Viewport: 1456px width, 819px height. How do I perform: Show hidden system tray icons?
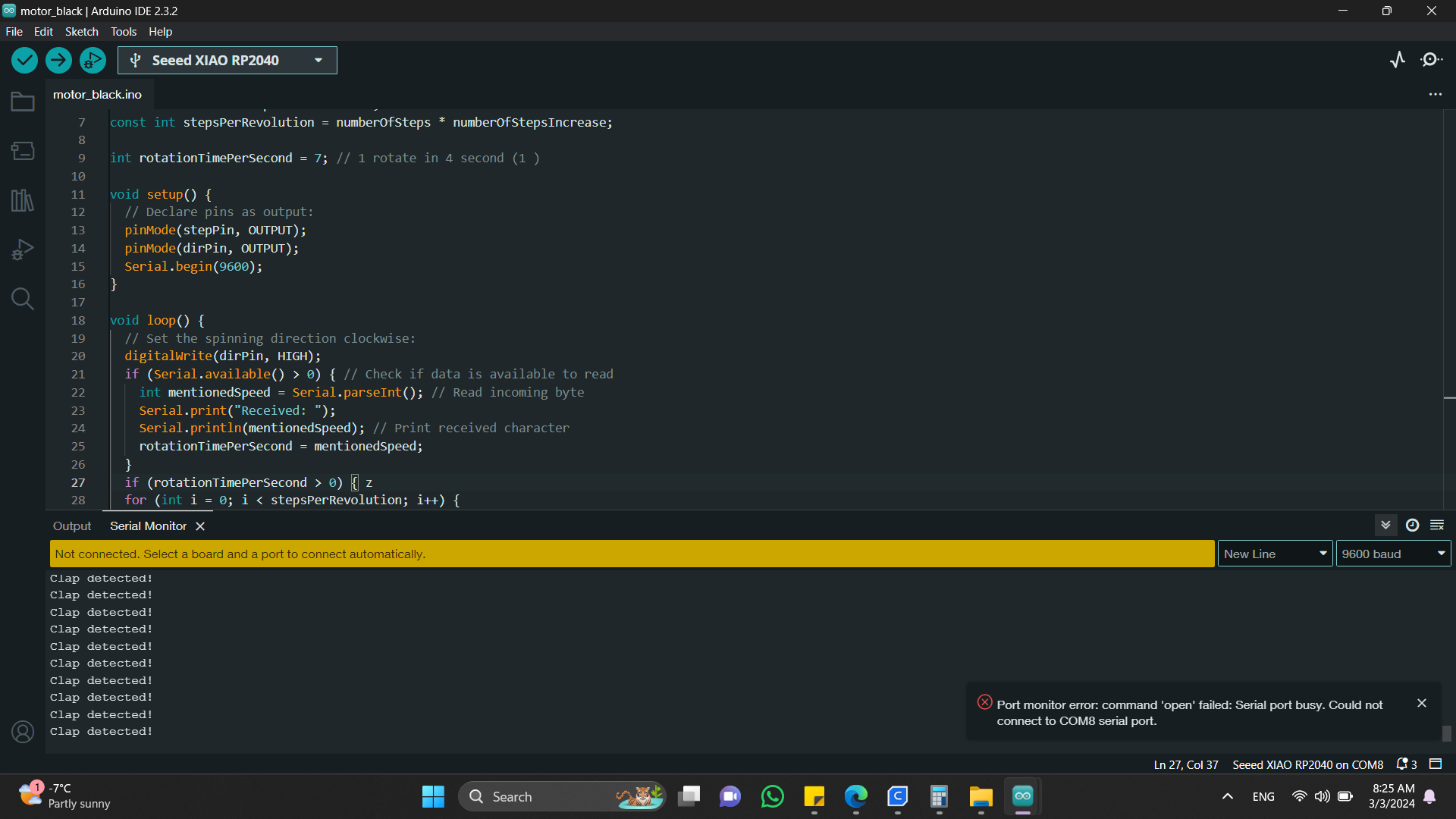click(x=1227, y=796)
